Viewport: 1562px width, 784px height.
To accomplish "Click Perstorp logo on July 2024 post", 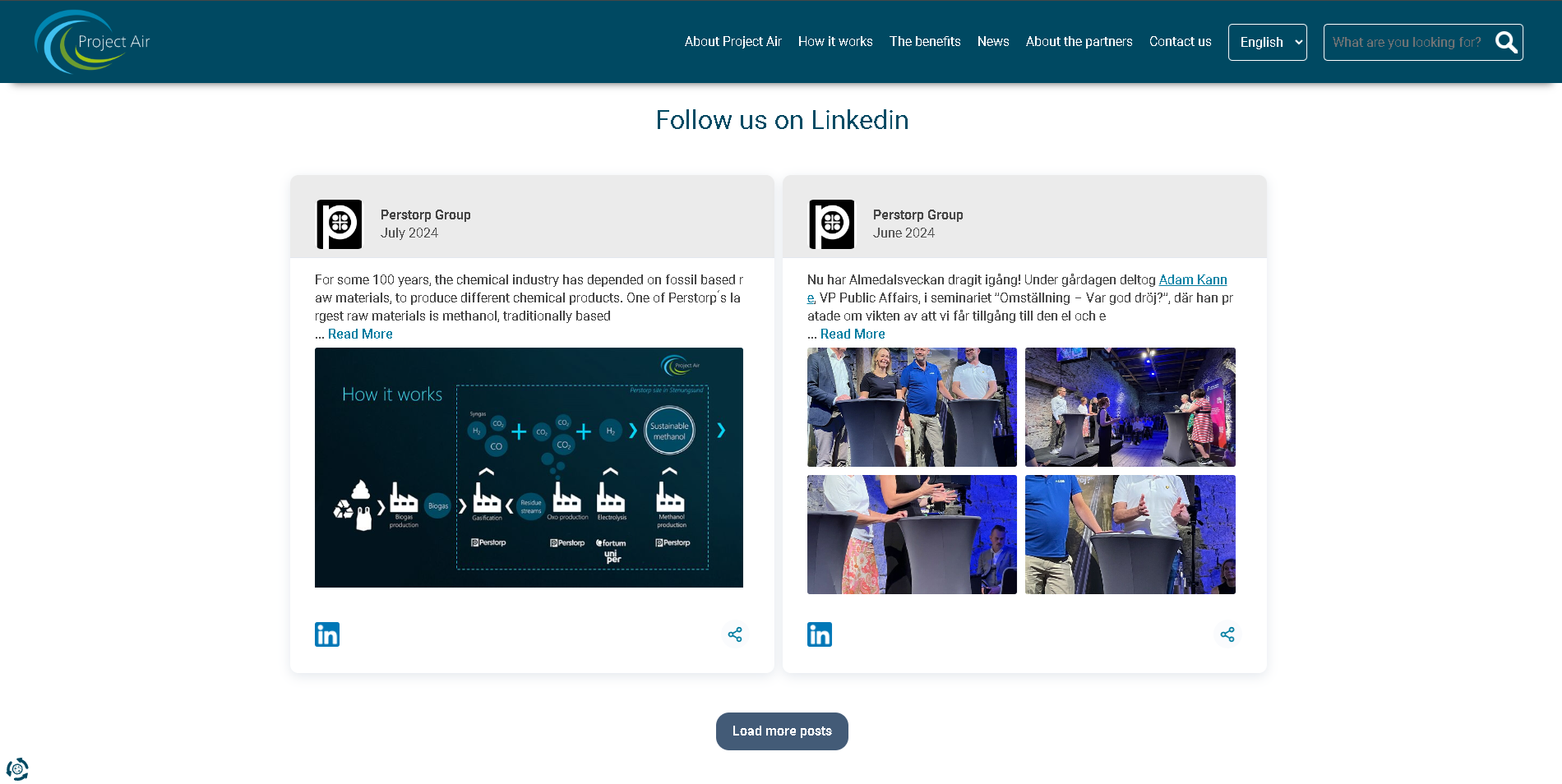I will (x=340, y=224).
